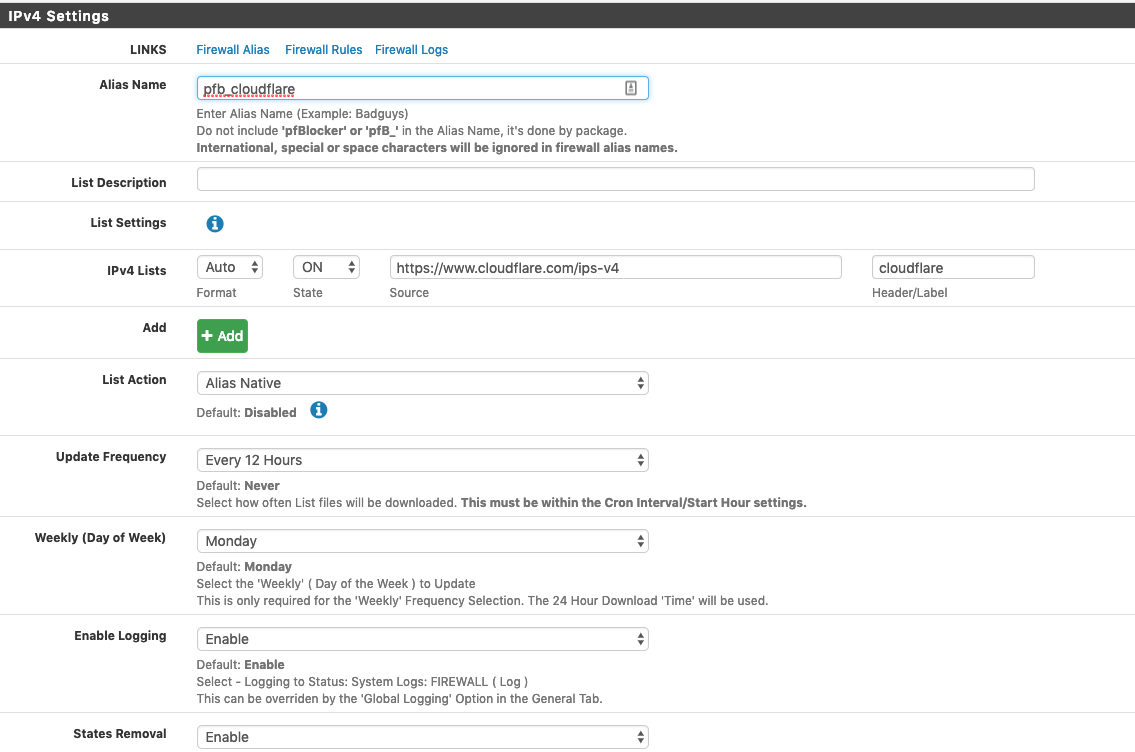1135x752 pixels.
Task: Click the Header/Label field containing cloudflare
Action: (953, 267)
